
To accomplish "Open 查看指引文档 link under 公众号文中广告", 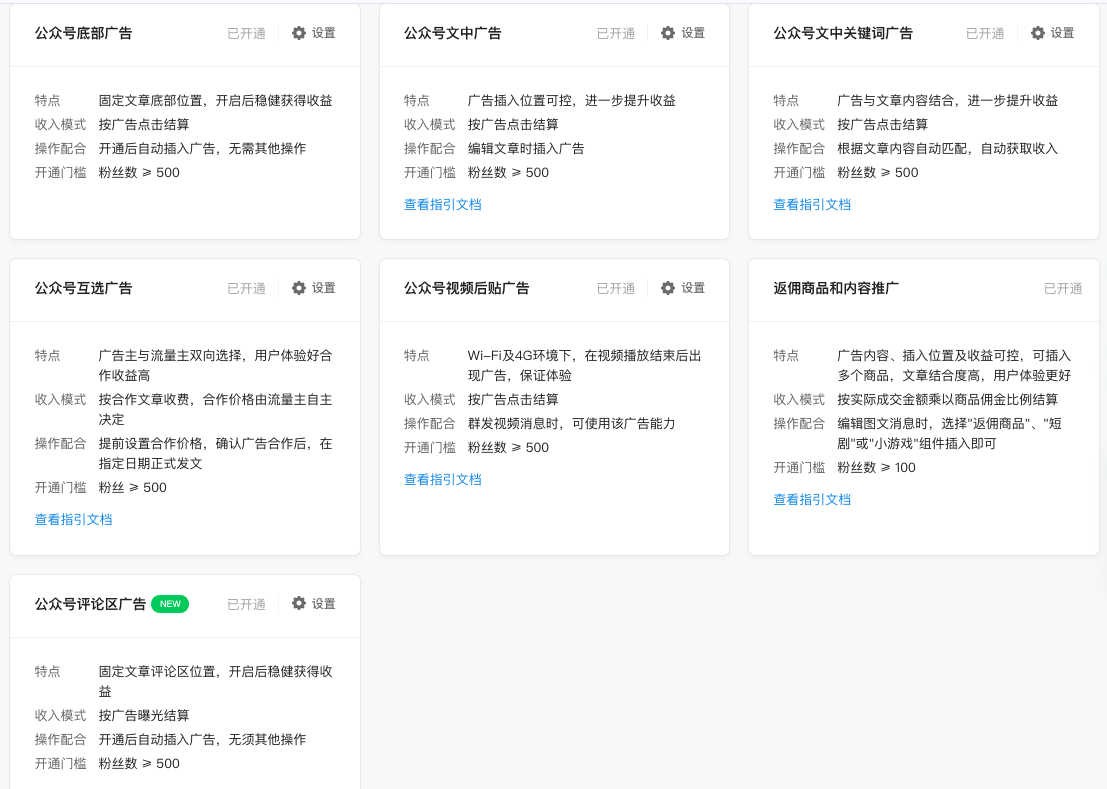I will (442, 204).
